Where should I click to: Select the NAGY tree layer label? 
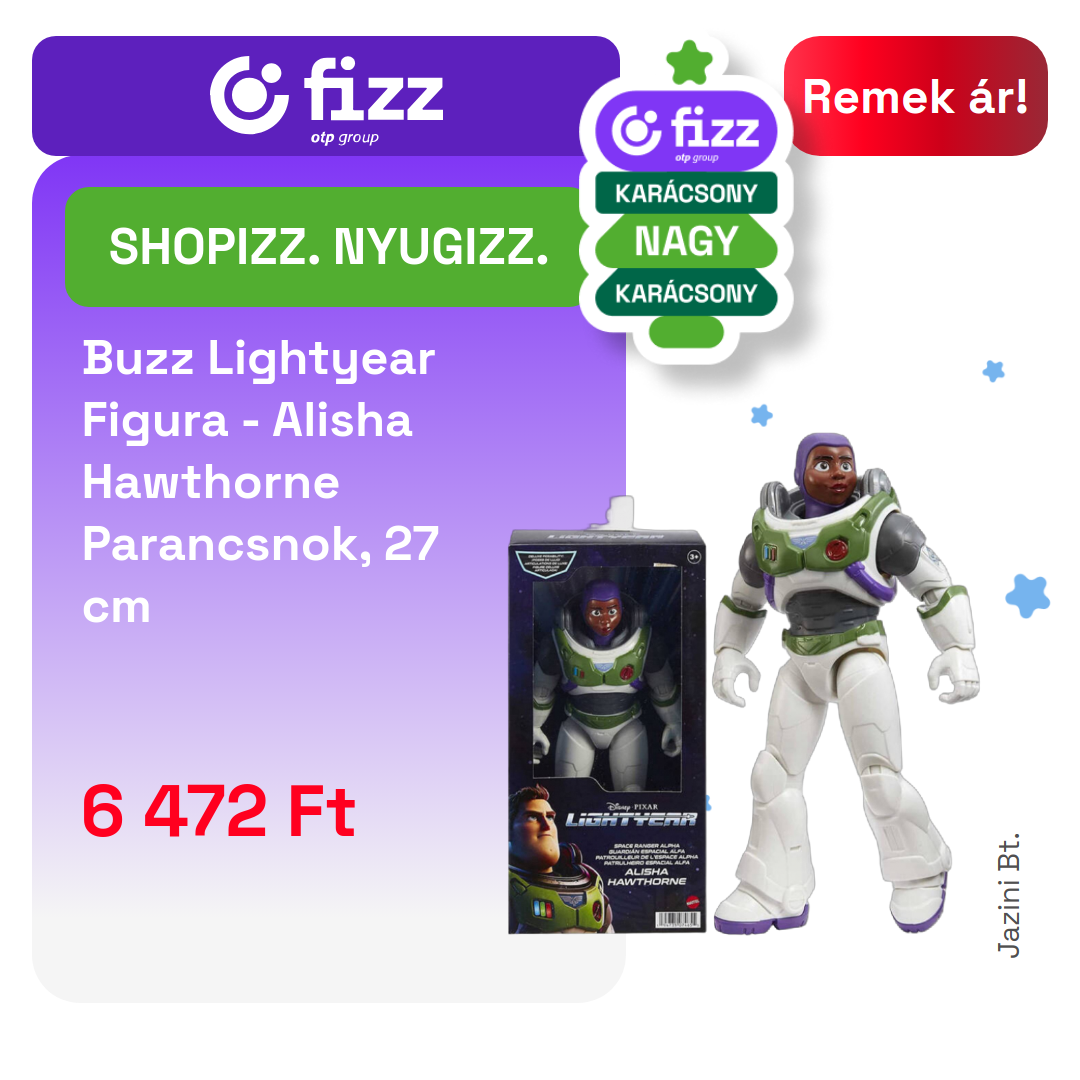[686, 241]
